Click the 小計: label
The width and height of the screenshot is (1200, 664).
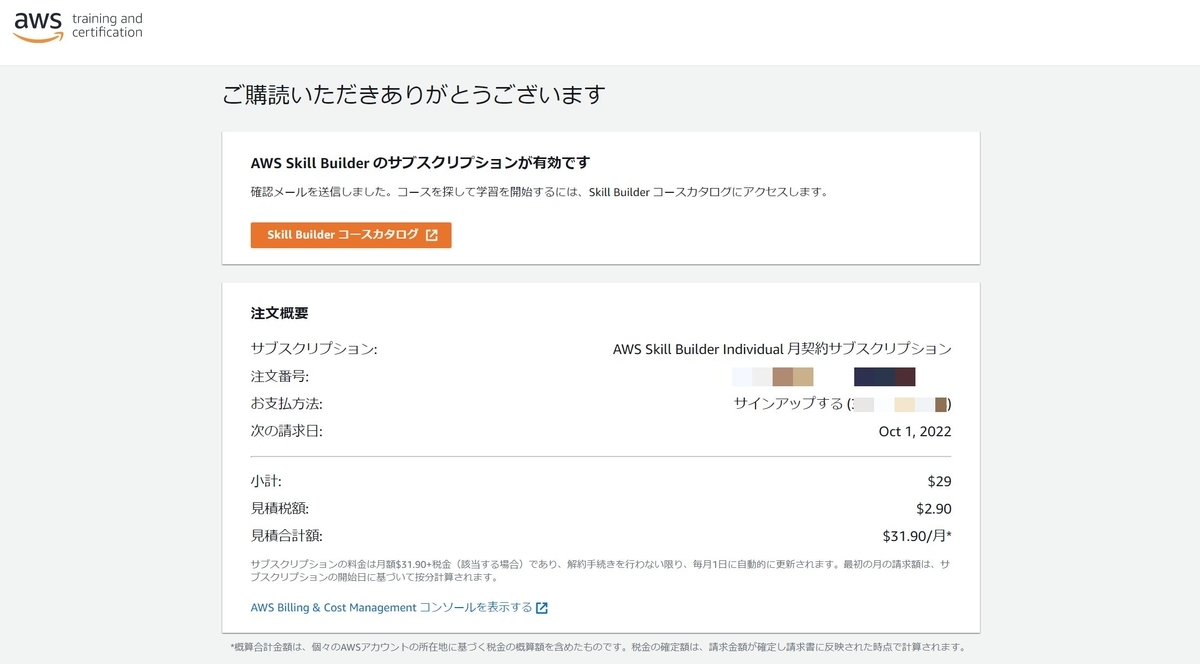point(266,481)
